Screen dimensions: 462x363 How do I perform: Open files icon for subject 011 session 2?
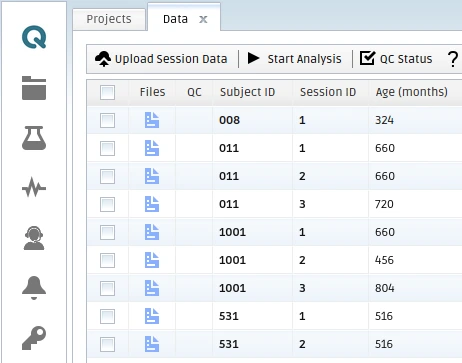click(x=152, y=176)
